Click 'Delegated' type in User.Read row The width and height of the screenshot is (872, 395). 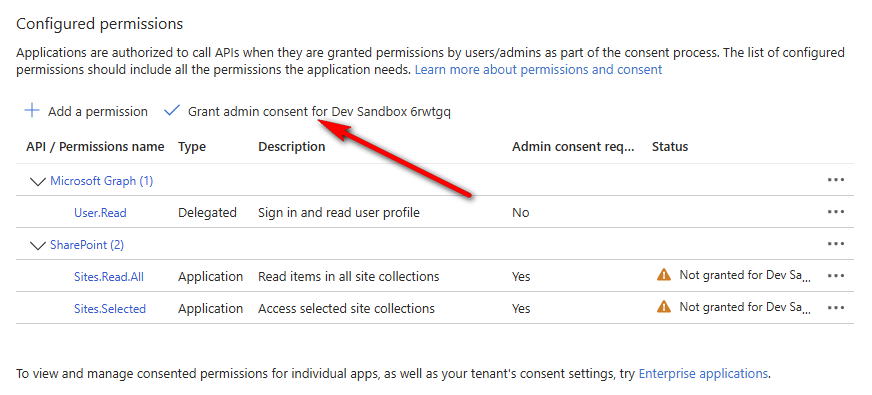207,213
